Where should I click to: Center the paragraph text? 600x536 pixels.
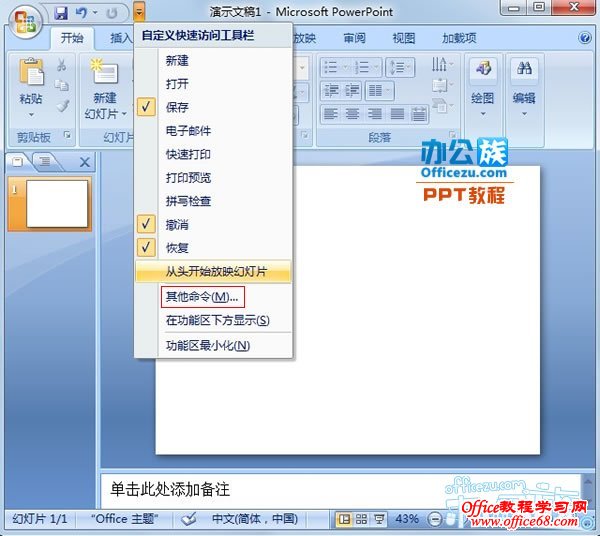coord(352,114)
